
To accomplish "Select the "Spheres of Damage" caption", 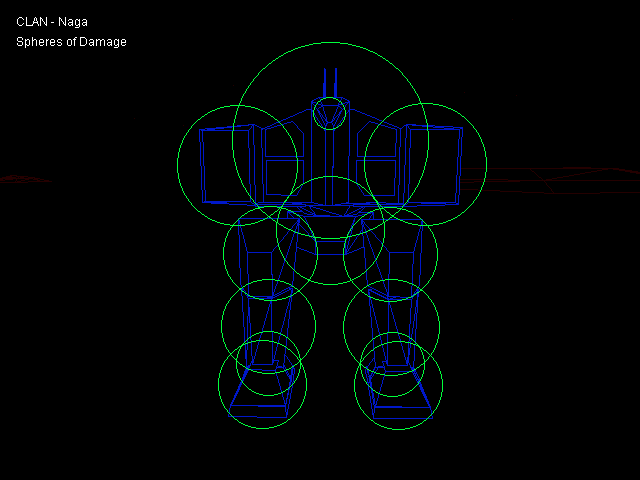I will coord(71,42).
